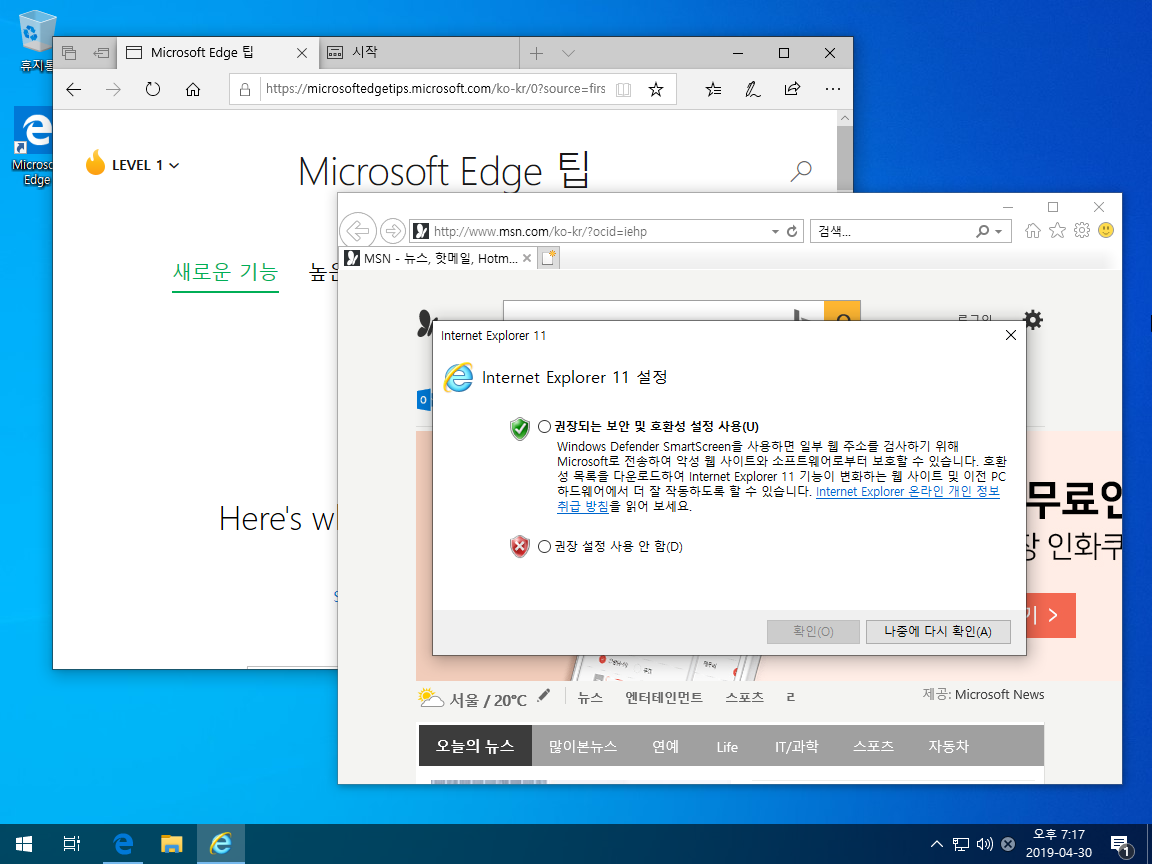Open a new tab in Internet Explorer
Screen dimensions: 1152x864
coord(549,258)
